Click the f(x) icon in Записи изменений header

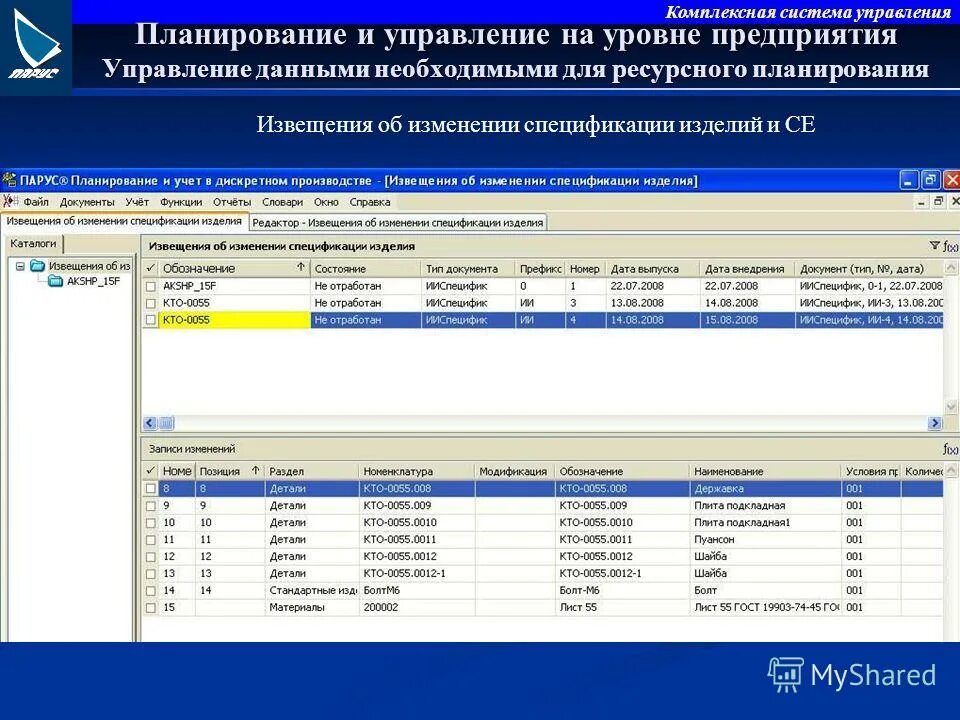(950, 449)
